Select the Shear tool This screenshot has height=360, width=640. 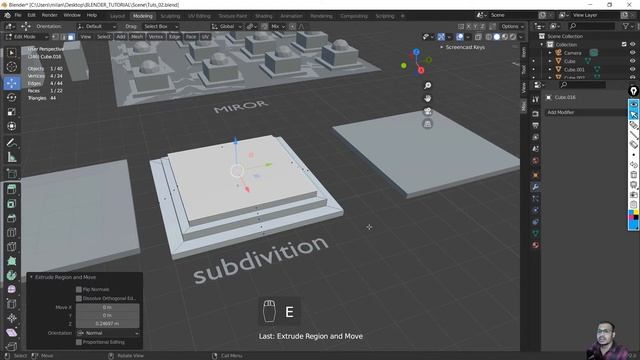click(11, 332)
